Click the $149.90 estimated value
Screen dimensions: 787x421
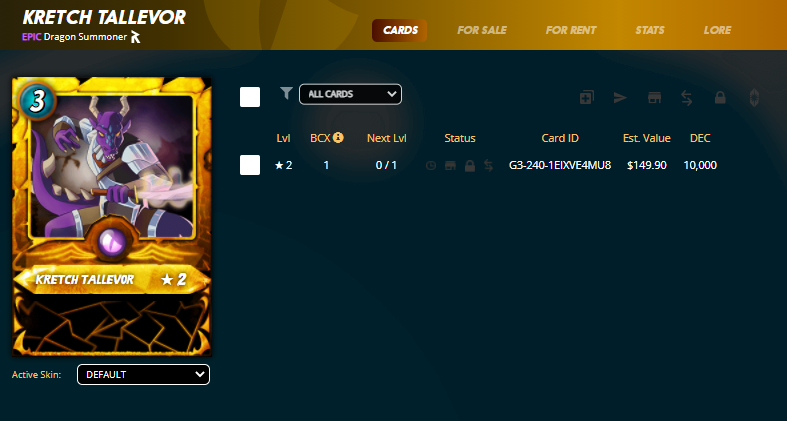(x=646, y=165)
